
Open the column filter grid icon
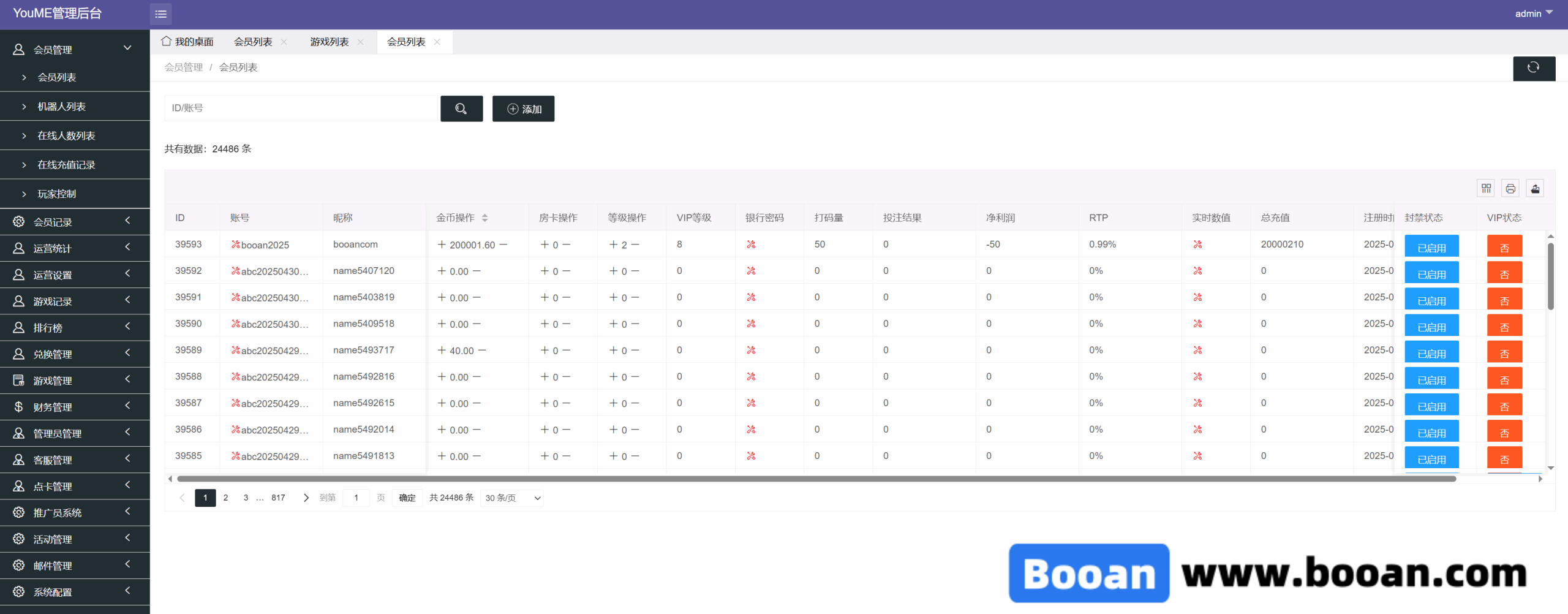pos(1486,189)
